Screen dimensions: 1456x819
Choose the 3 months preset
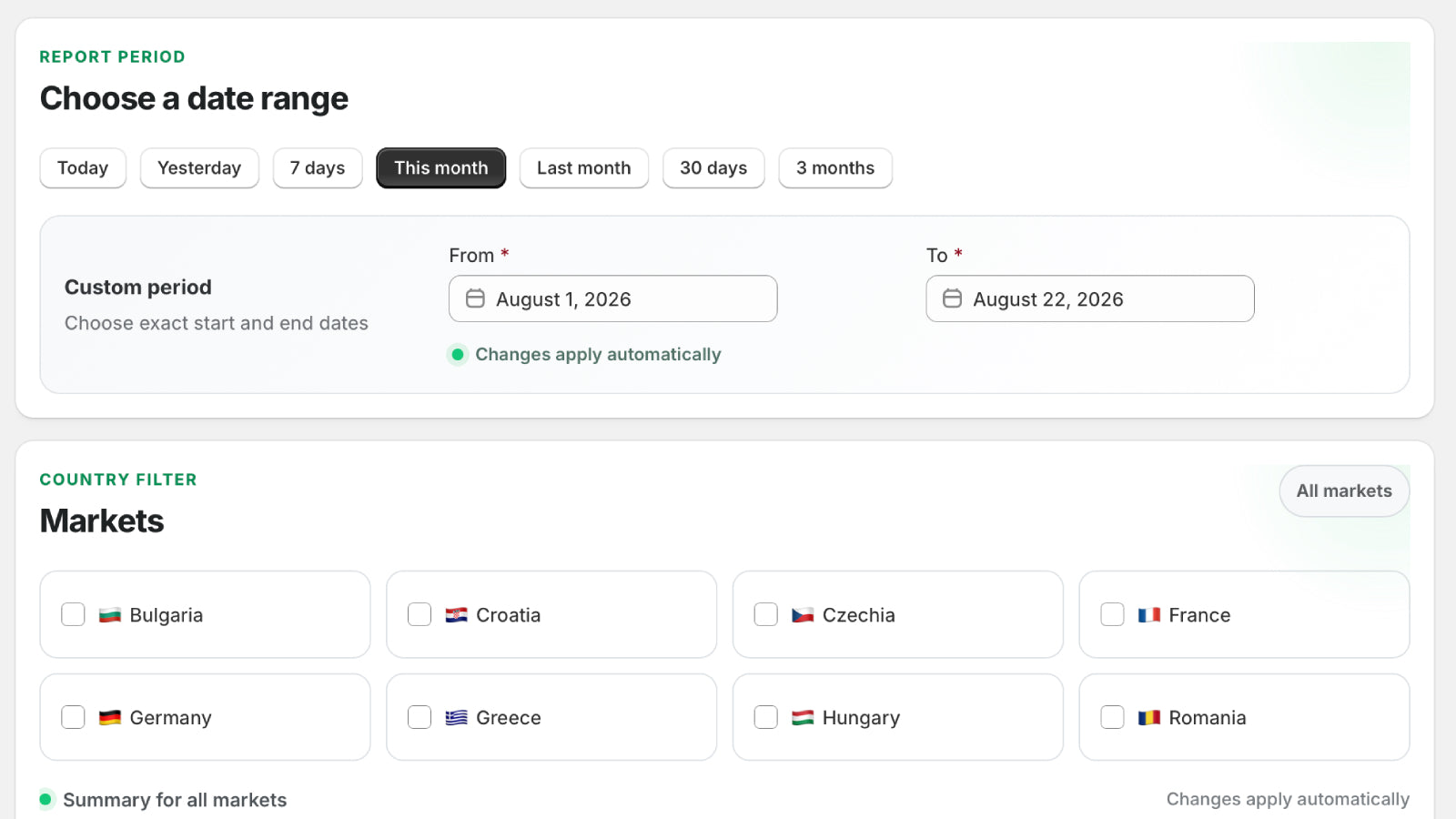(835, 168)
